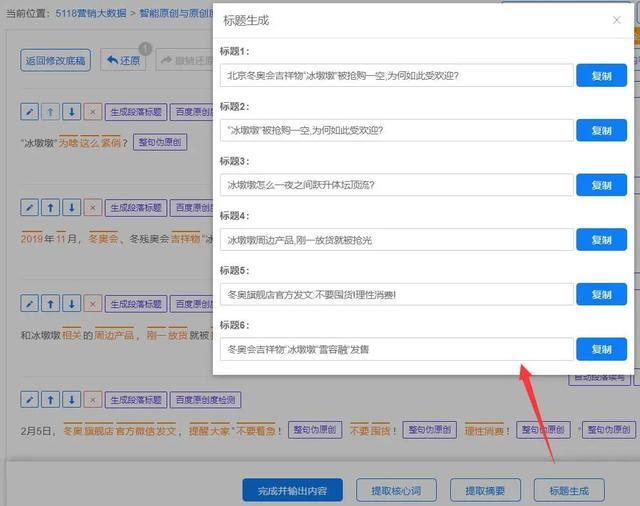Image resolution: width=640 pixels, height=506 pixels.
Task: Click 完成并输出内容 button
Action: point(292,490)
